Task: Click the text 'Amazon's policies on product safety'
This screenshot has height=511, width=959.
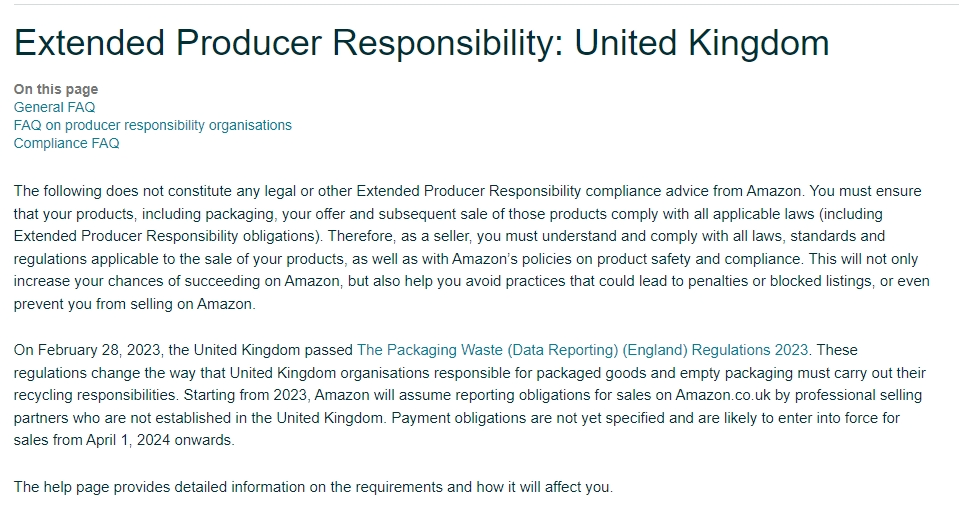Action: (x=572, y=259)
